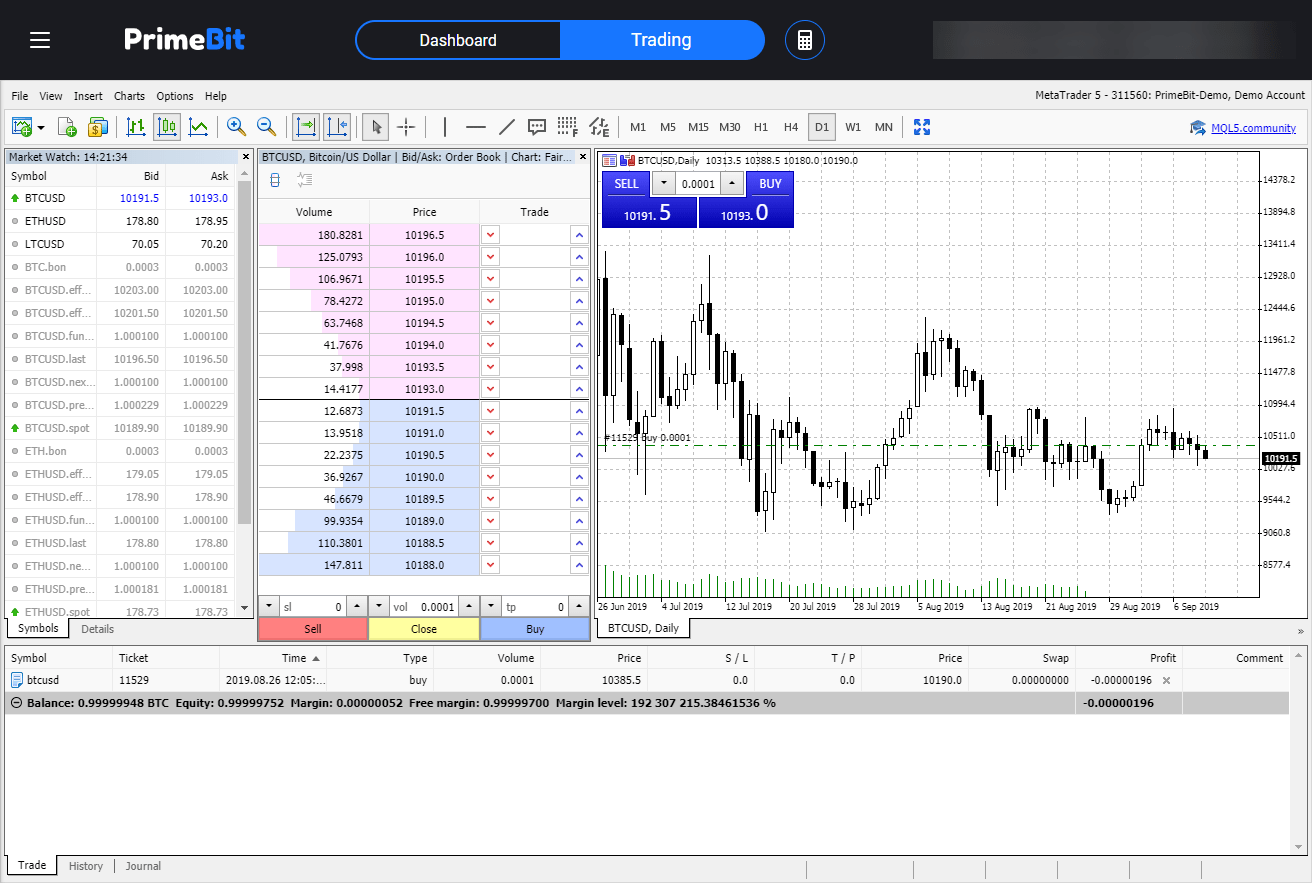
Task: Click the new chart window icon
Action: 22,127
